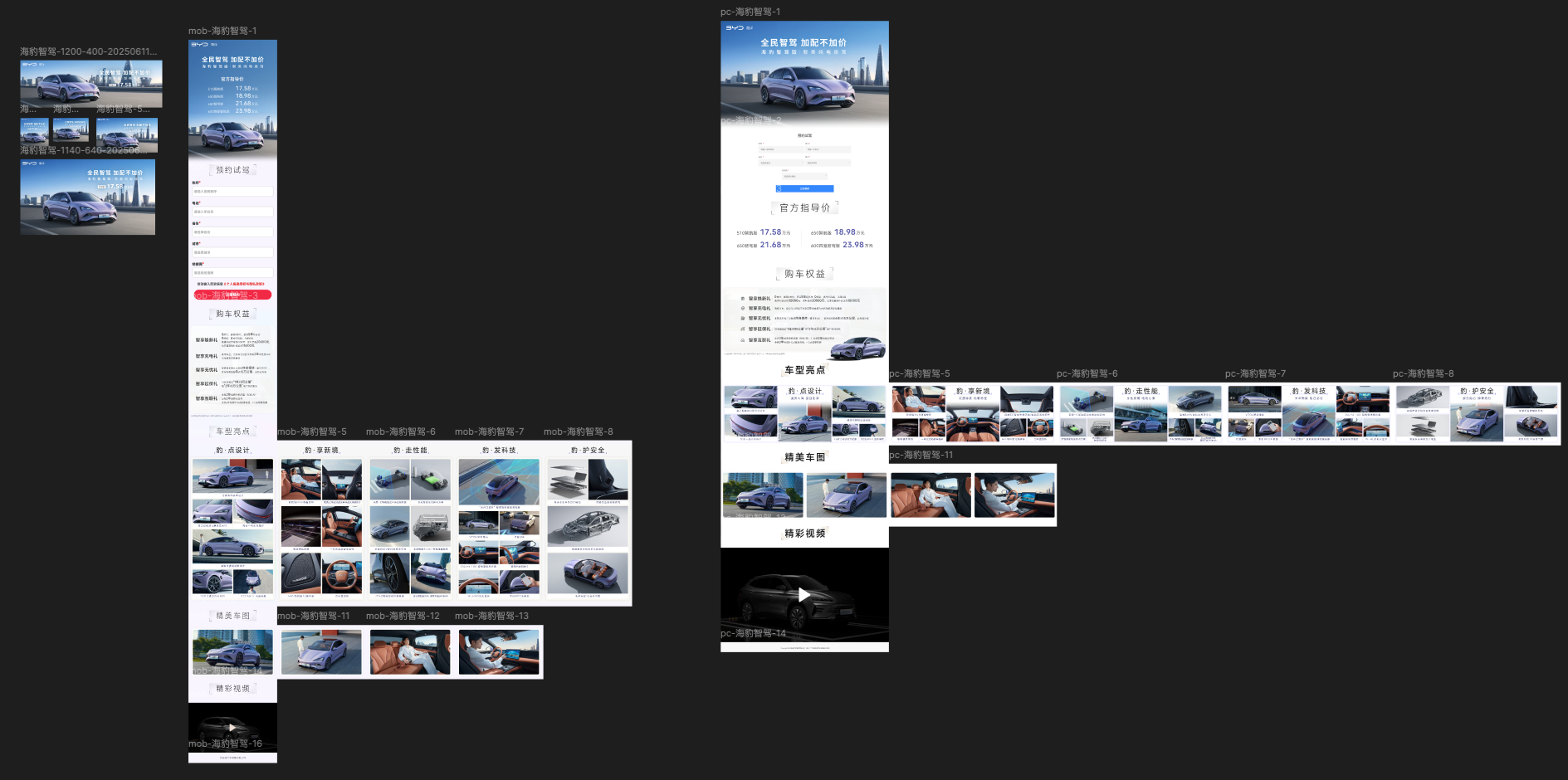This screenshot has height=780, width=1568.
Task: Select the mob-海豹智驾-5 frame label
Action: [x=312, y=431]
